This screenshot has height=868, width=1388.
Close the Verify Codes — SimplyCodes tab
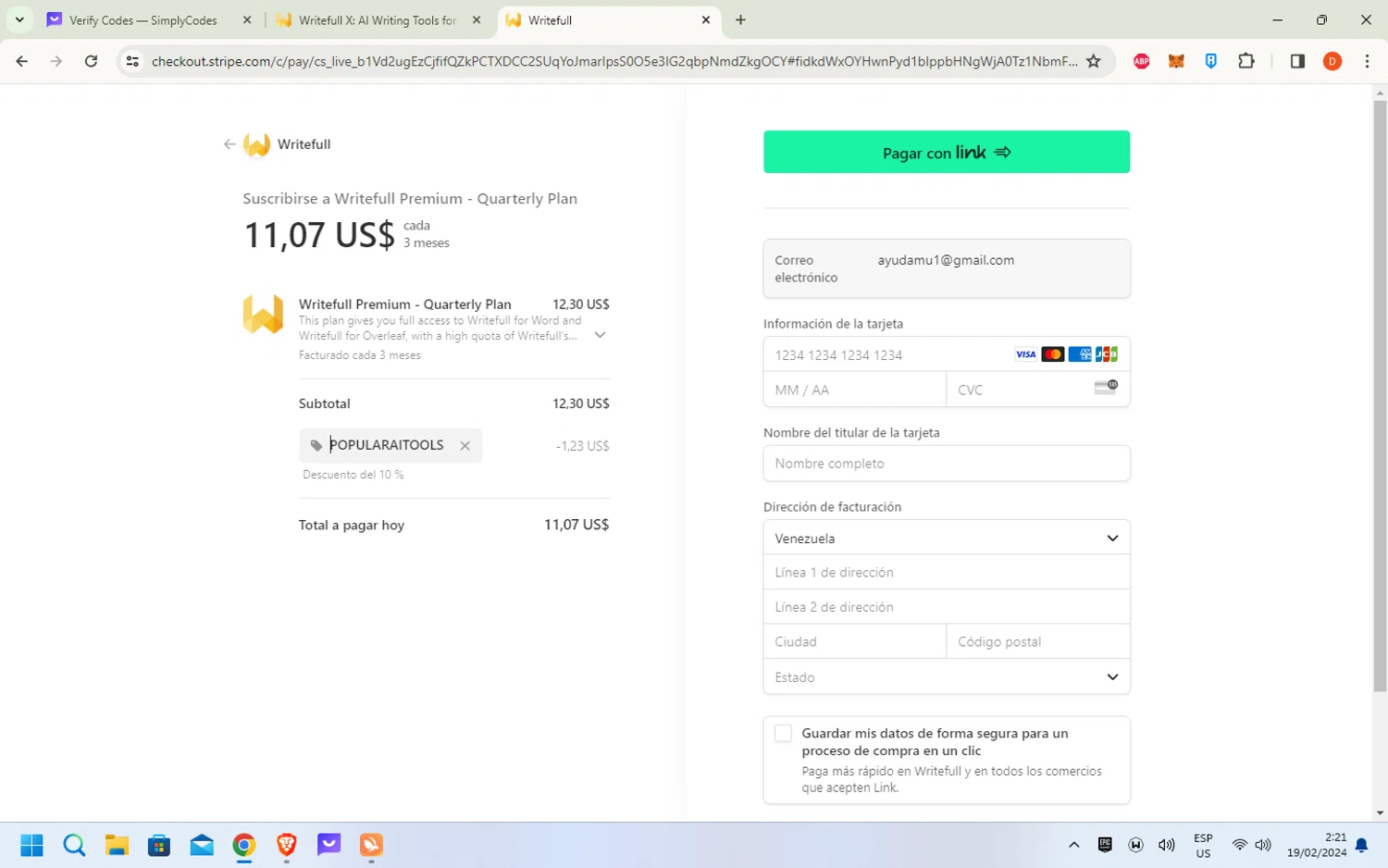pos(247,19)
